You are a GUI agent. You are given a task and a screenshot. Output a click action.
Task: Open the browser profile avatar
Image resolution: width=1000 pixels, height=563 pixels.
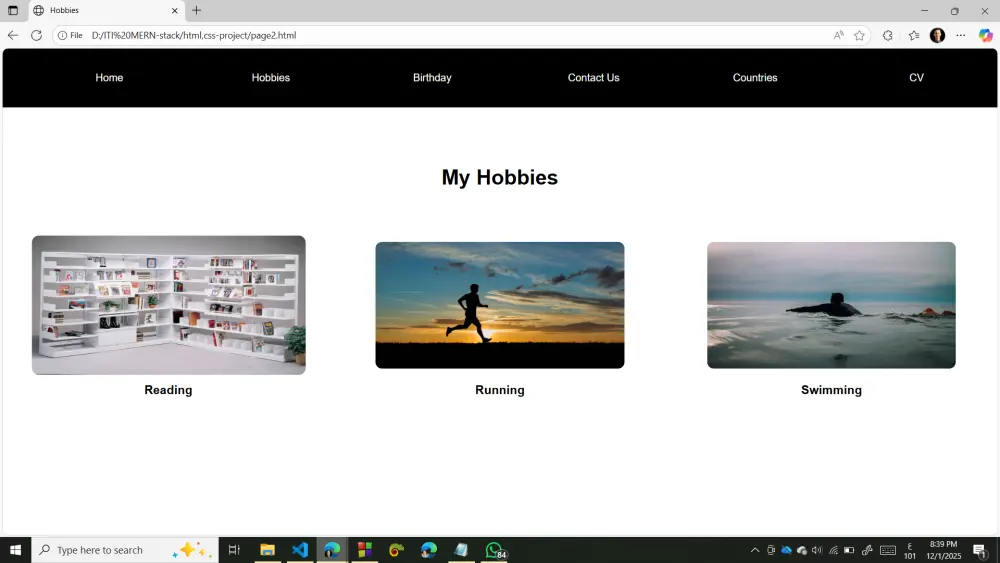click(938, 35)
